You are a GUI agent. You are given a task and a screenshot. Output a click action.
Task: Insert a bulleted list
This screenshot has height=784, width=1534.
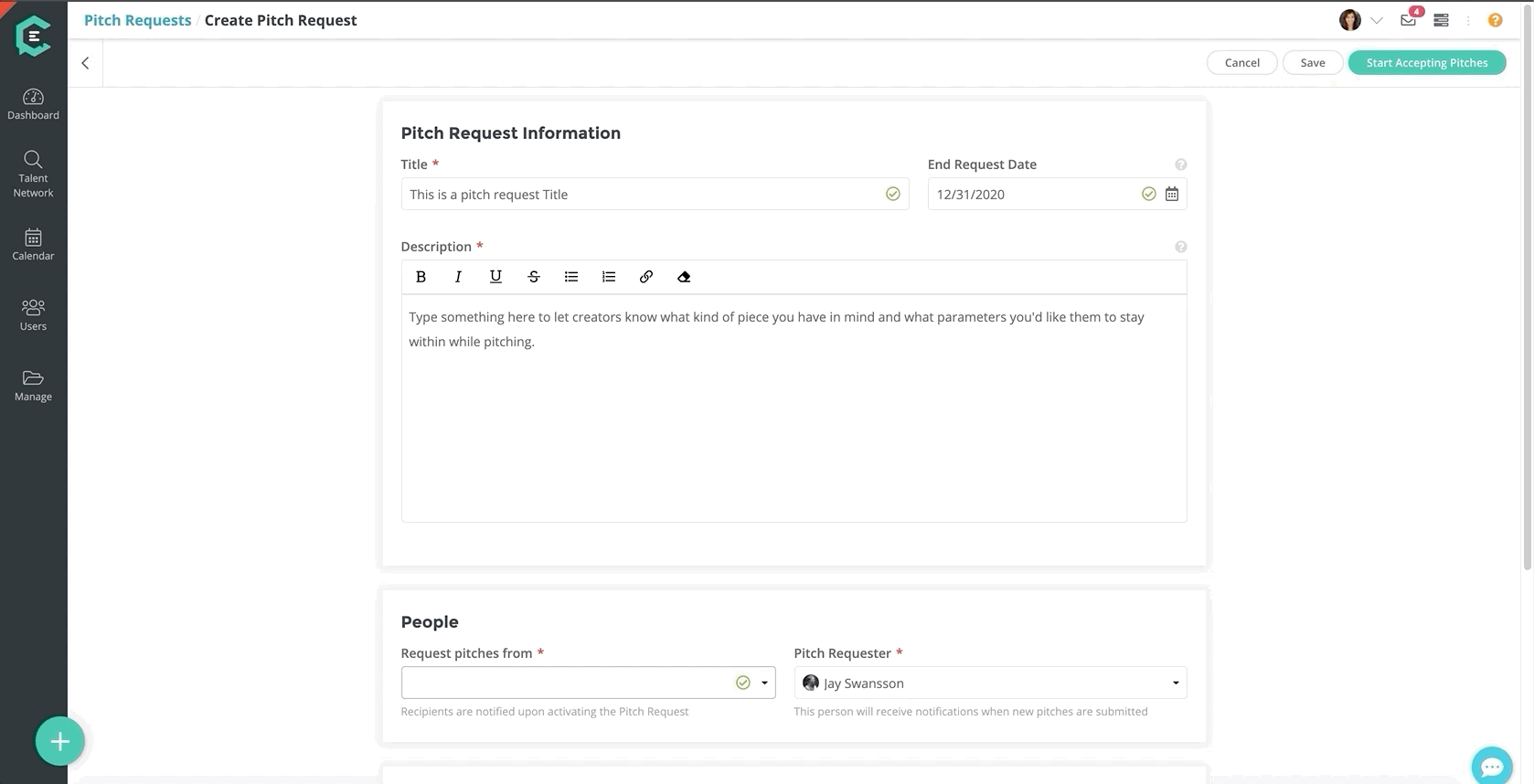coord(571,277)
